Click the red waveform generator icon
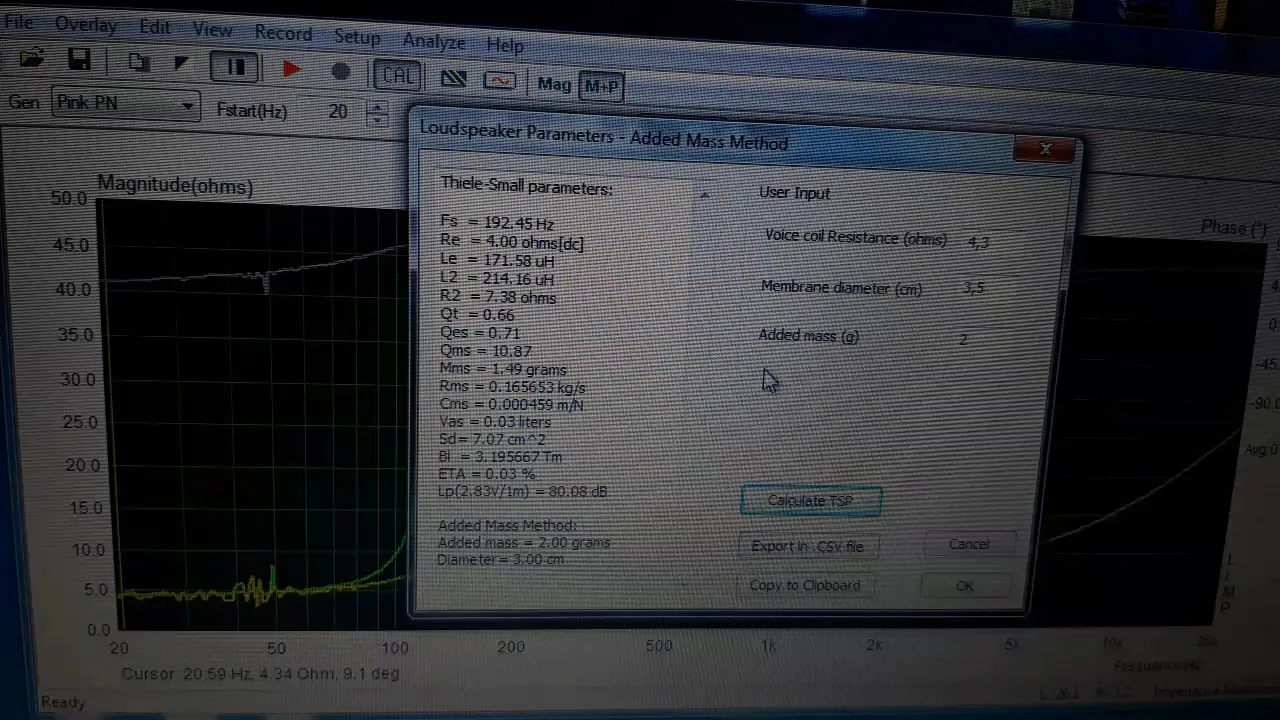The image size is (1280, 720). (500, 80)
